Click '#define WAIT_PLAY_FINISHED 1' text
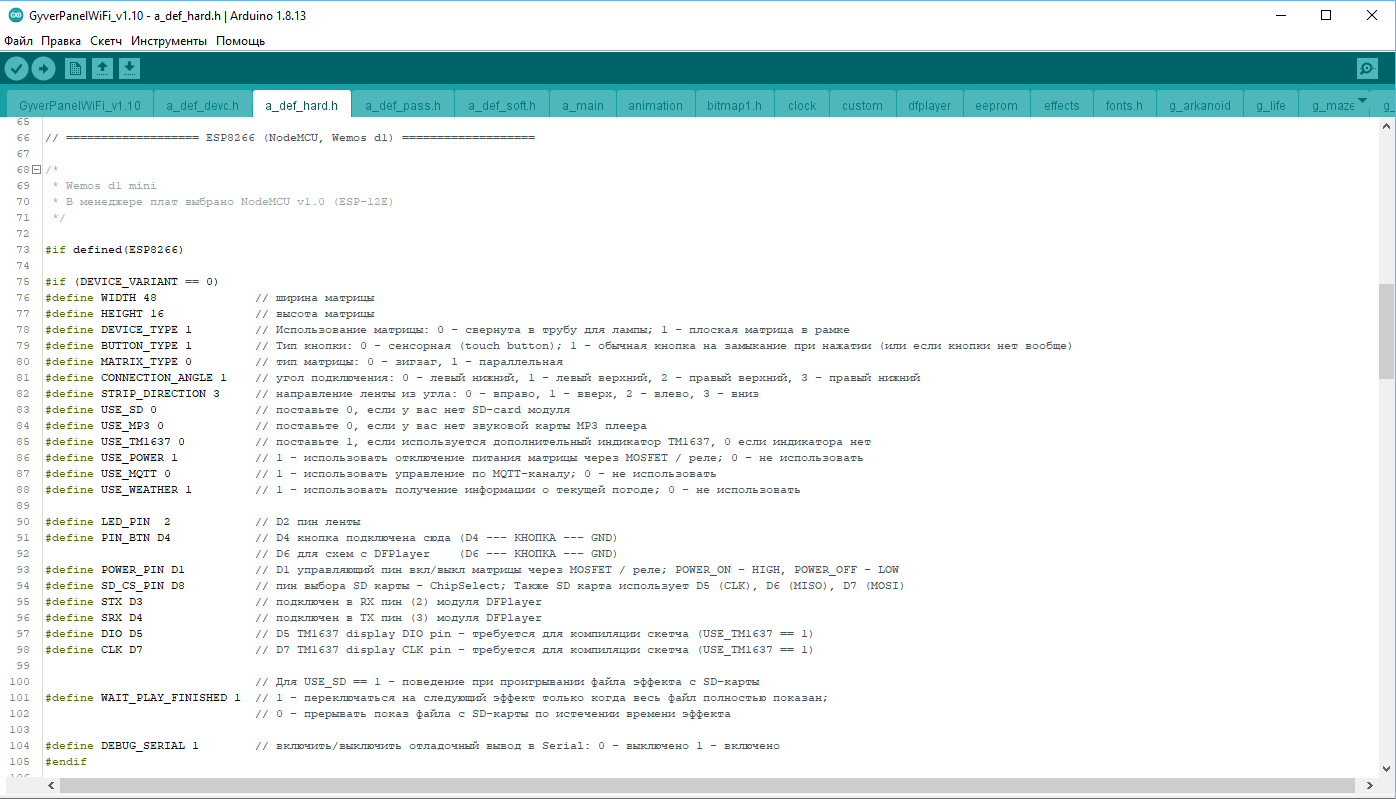This screenshot has height=799, width=1396. click(x=143, y=698)
